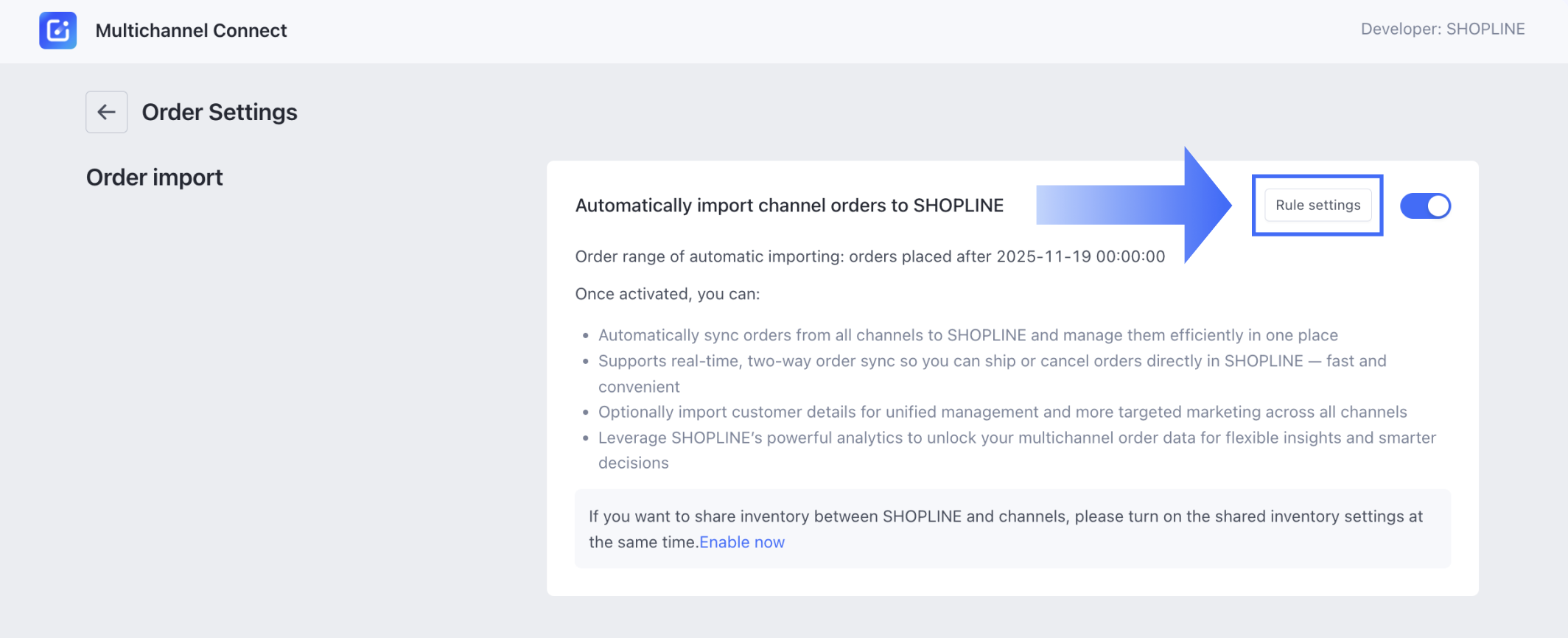Click the Once activated, you can text

[x=667, y=294]
